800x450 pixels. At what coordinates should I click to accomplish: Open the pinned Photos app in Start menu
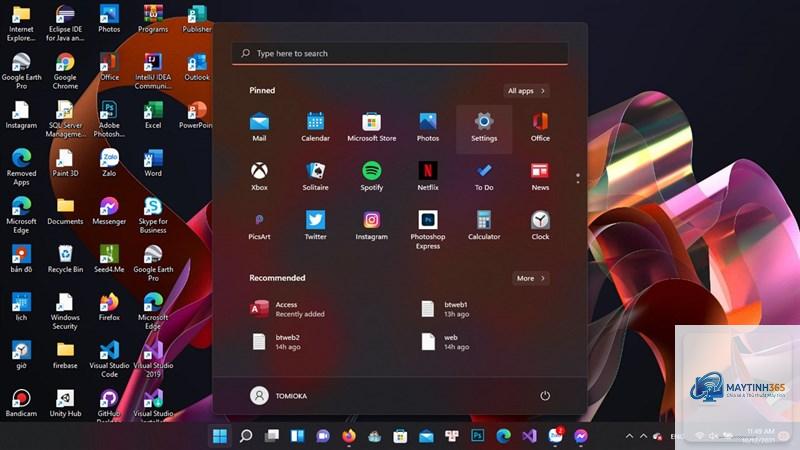click(x=428, y=127)
